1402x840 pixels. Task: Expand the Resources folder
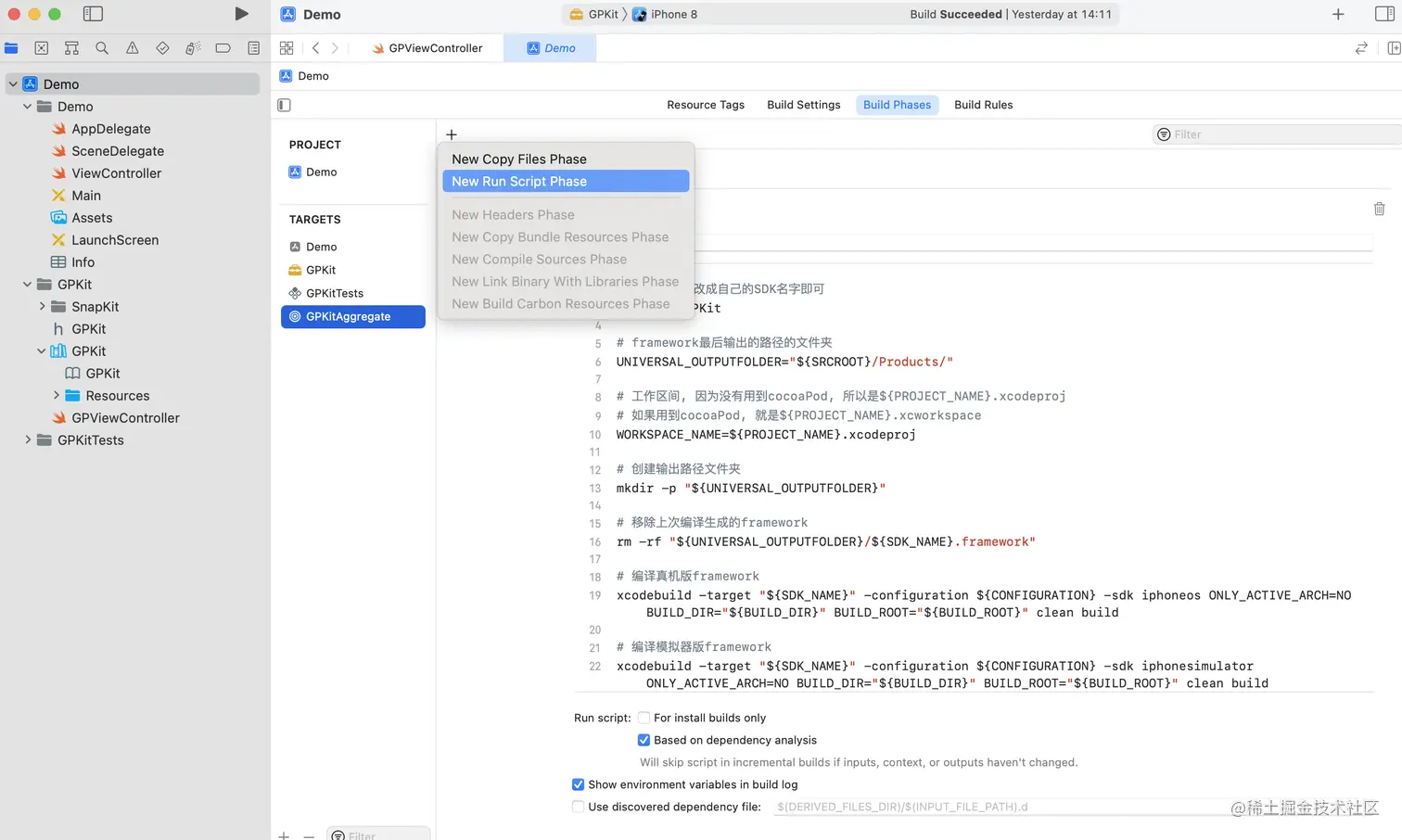[57, 396]
